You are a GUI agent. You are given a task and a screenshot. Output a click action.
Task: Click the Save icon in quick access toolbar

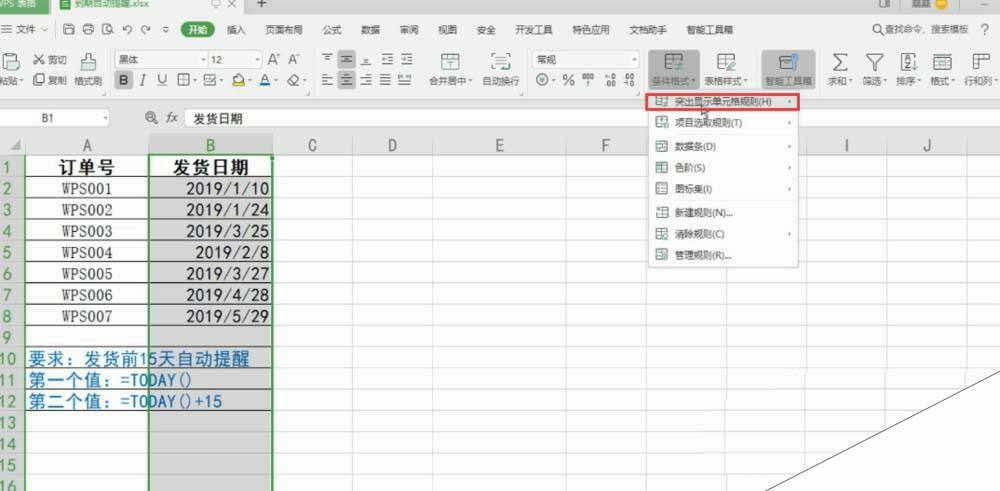(69, 29)
